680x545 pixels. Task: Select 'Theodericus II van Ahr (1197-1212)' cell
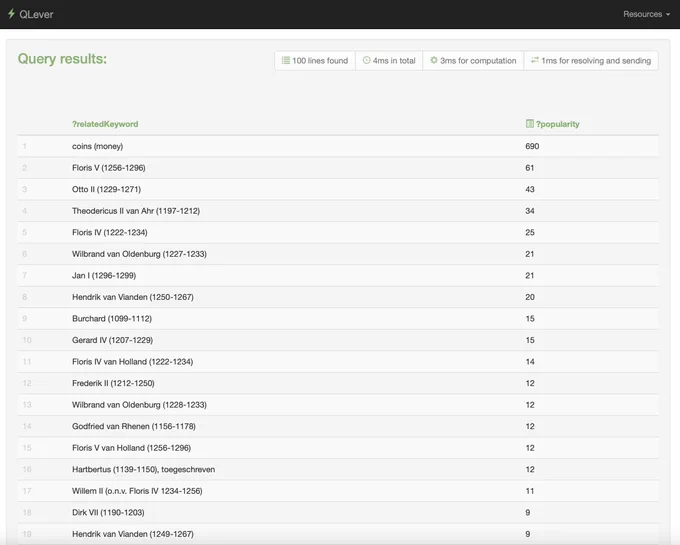pyautogui.click(x=136, y=211)
